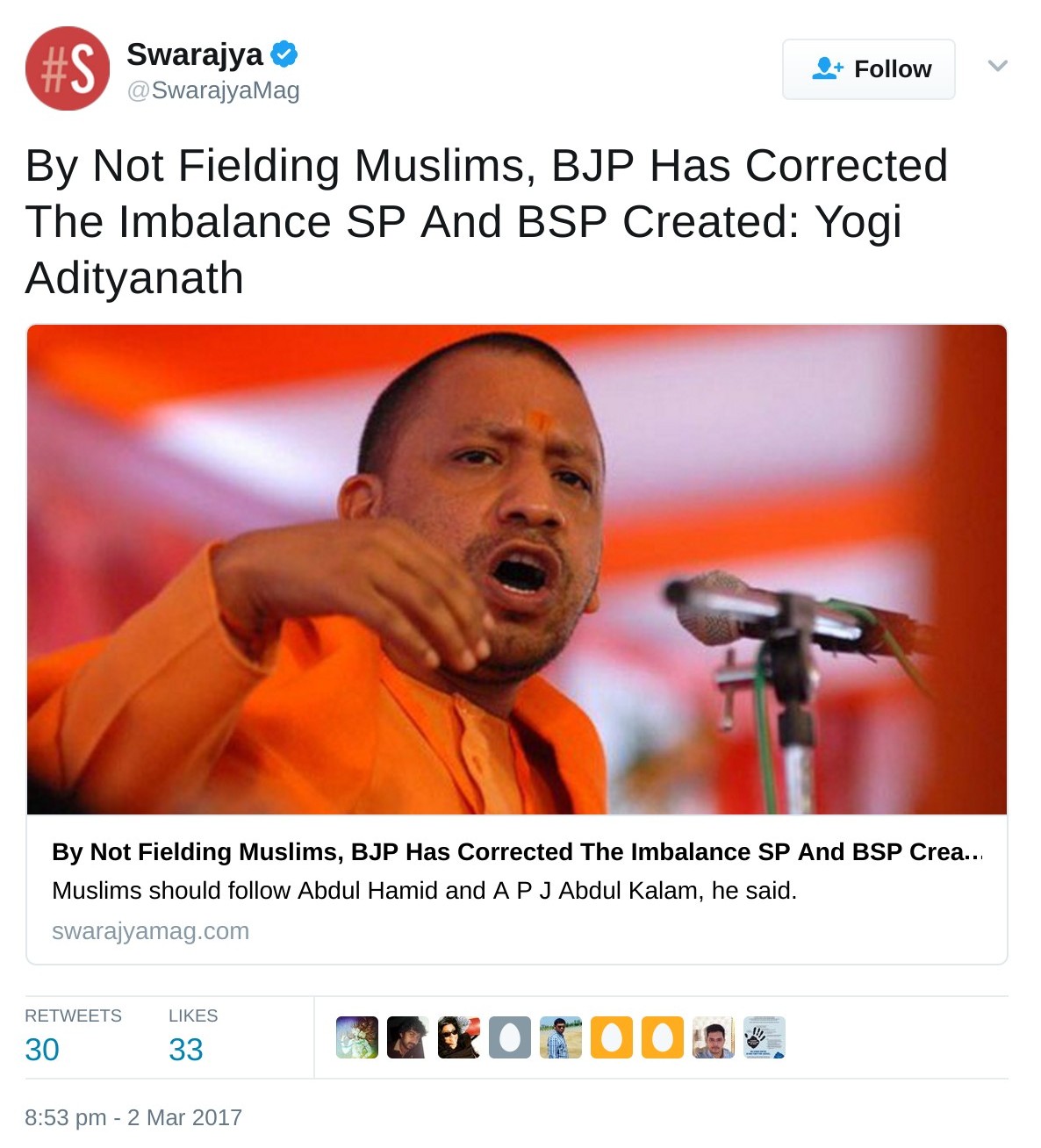Open the linked article photo preview
Screen dimensions: 1041x1148
click(x=517, y=570)
